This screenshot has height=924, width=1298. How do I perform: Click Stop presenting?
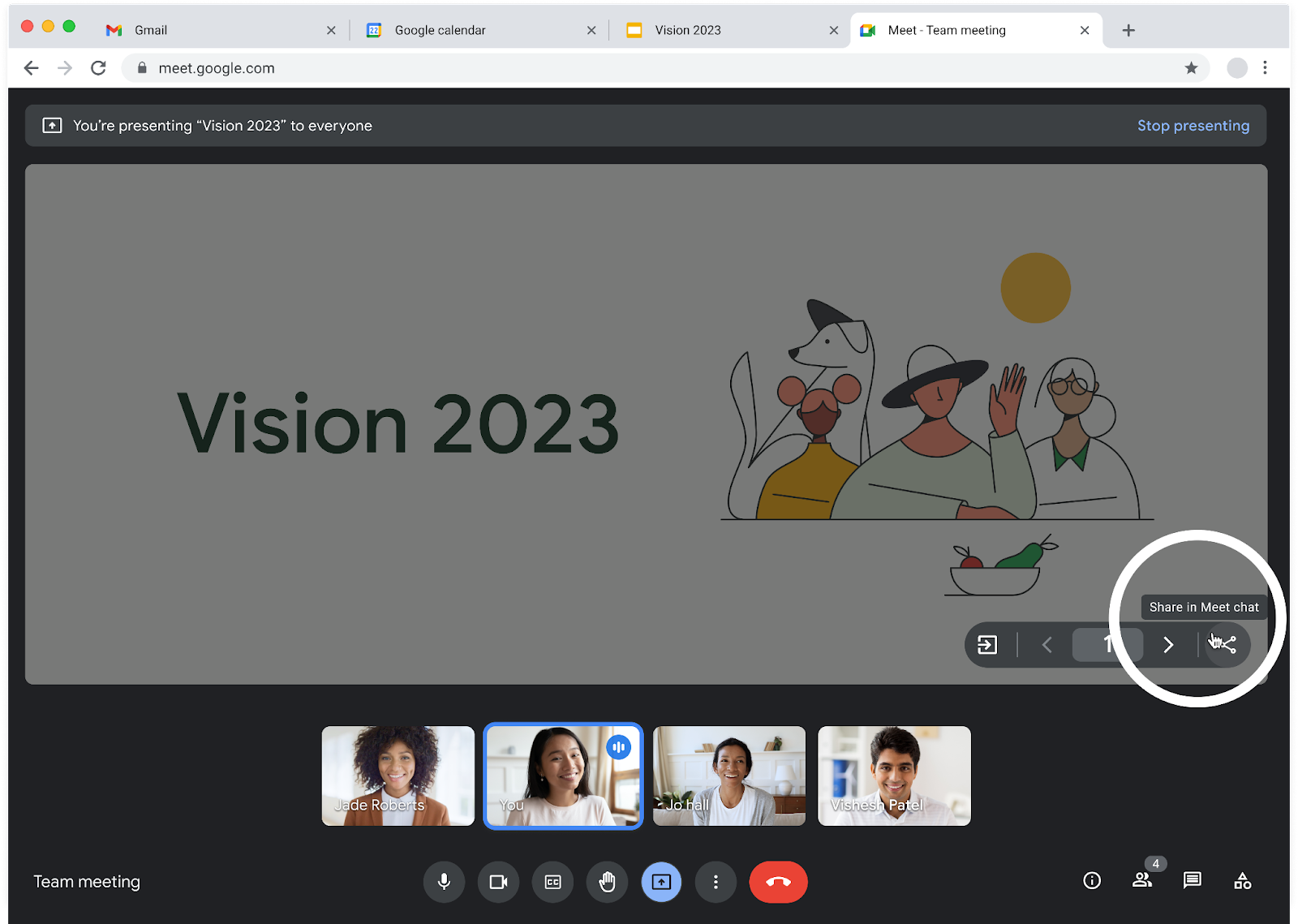(x=1193, y=126)
